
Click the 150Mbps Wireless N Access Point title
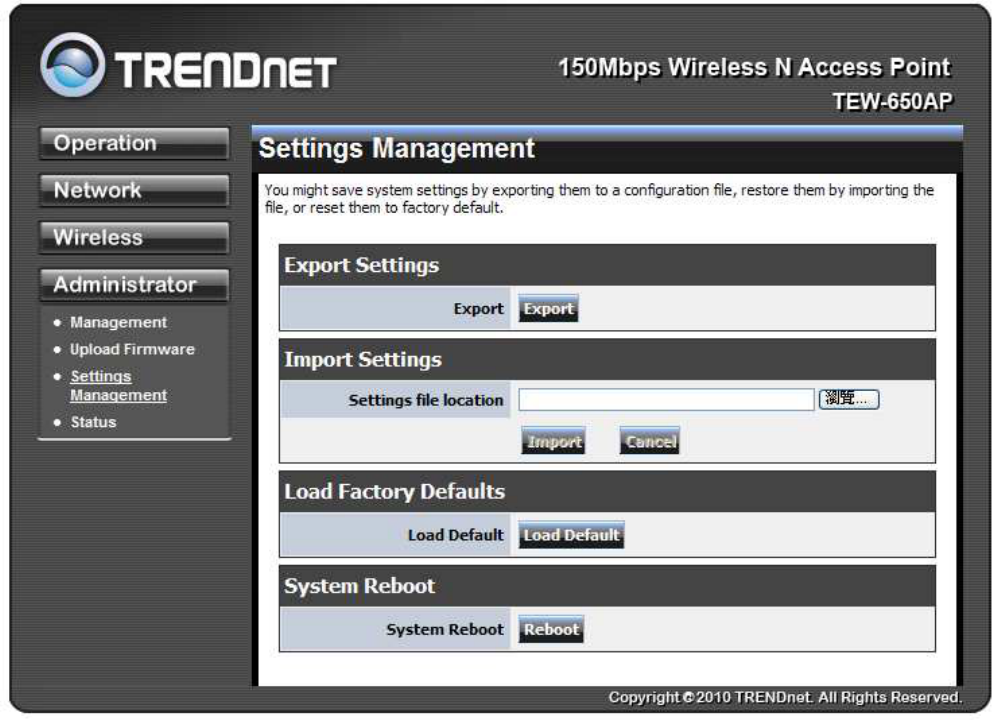pyautogui.click(x=754, y=67)
